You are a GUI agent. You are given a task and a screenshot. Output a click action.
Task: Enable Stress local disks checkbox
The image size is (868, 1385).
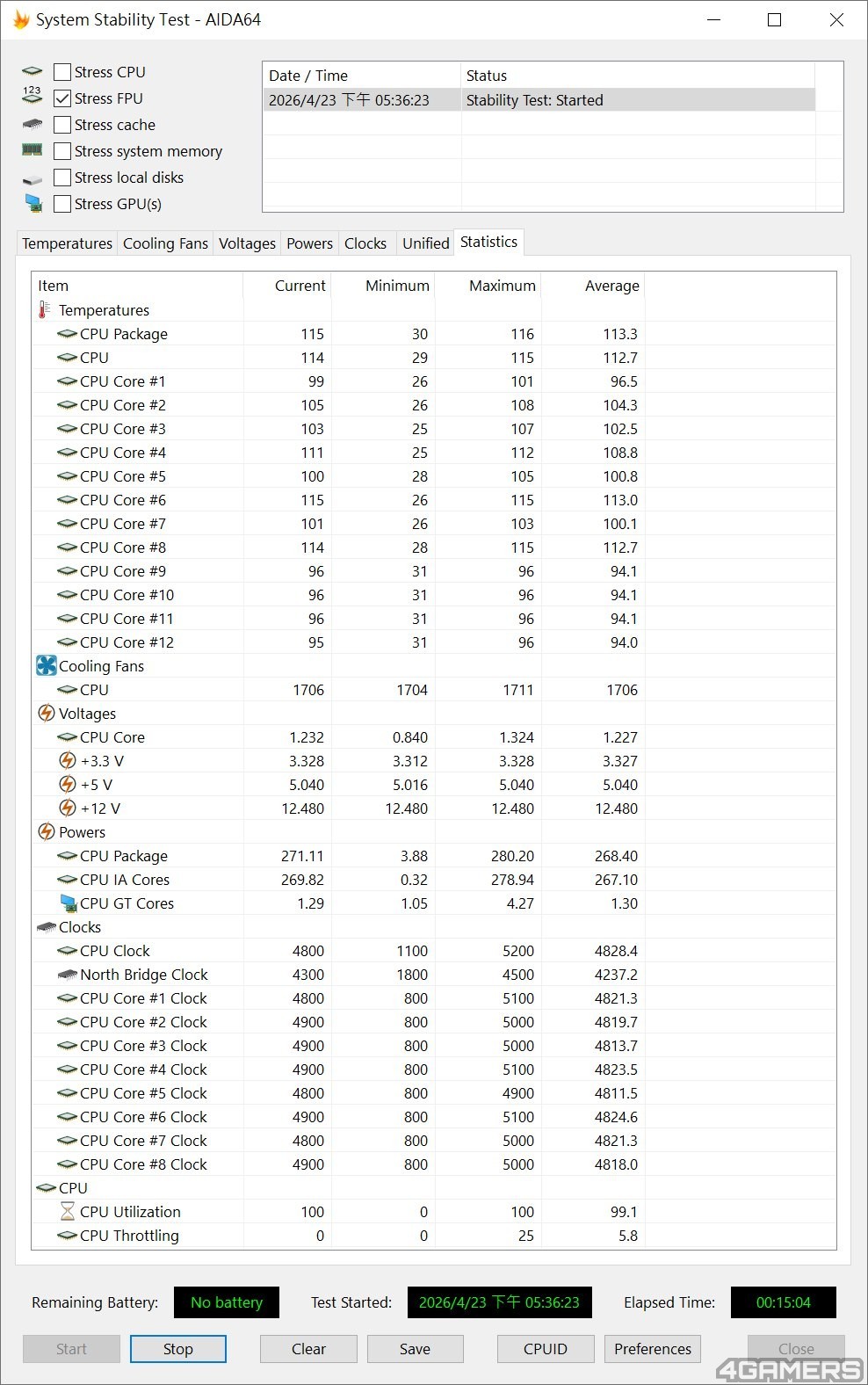pyautogui.click(x=62, y=178)
